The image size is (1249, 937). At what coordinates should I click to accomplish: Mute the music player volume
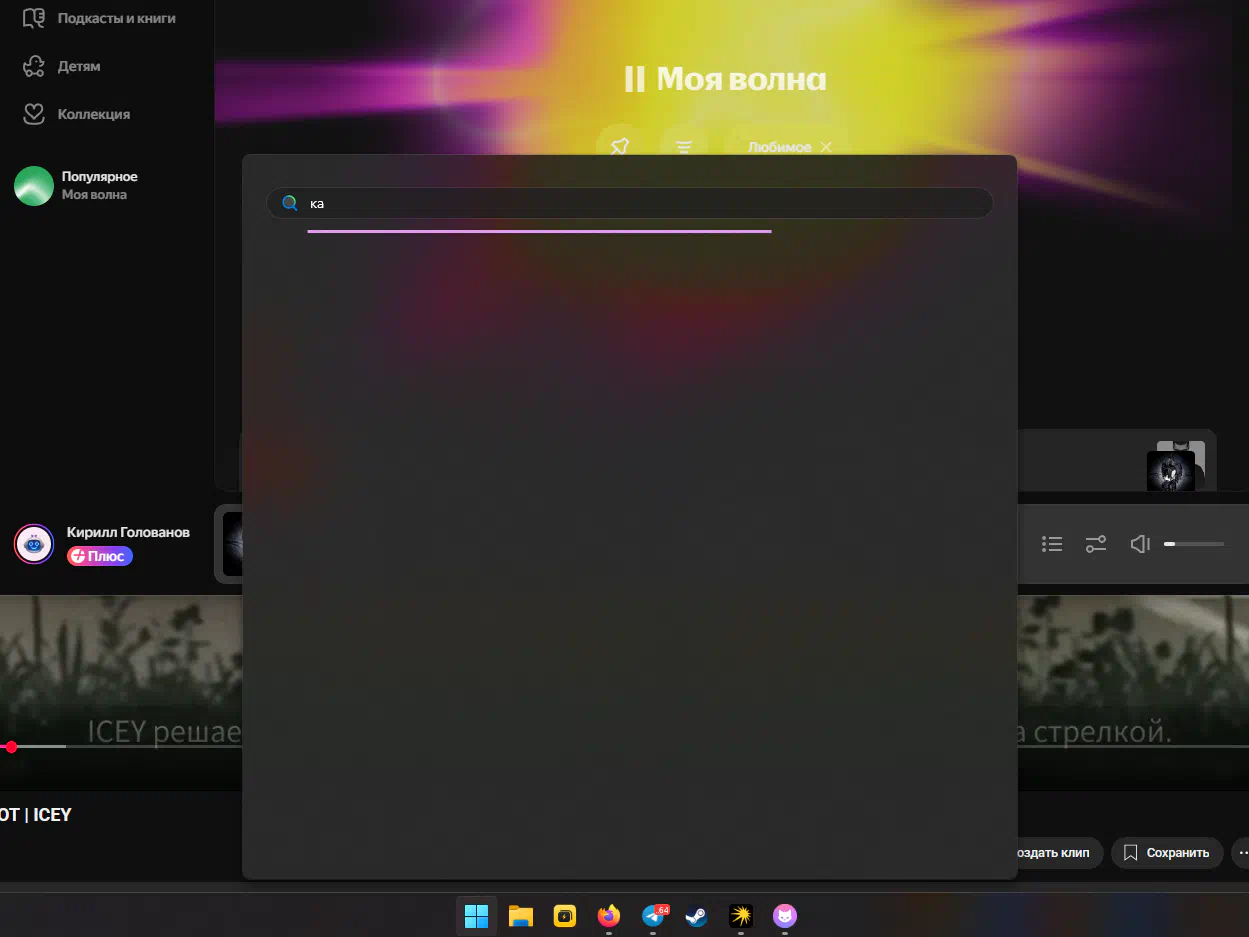pyautogui.click(x=1140, y=544)
